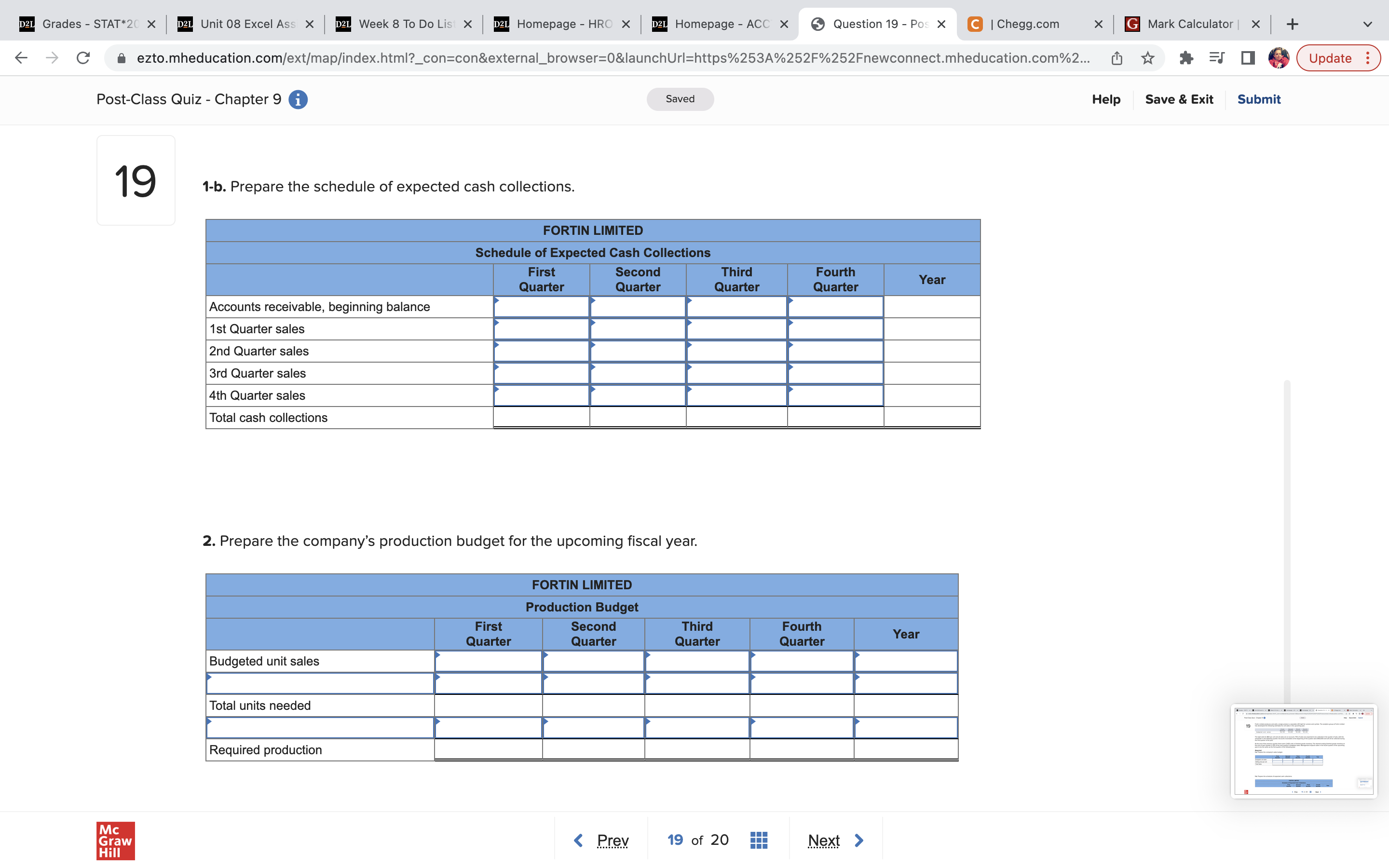Bookmark this page with star icon

click(x=1147, y=58)
